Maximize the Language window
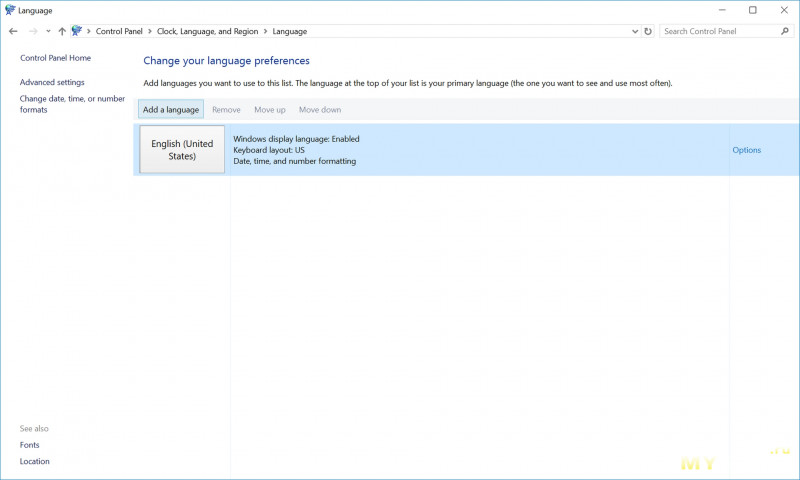 click(x=753, y=10)
